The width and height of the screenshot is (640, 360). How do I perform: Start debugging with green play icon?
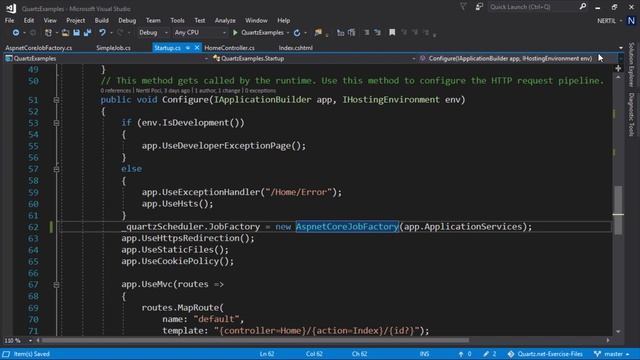[x=235, y=33]
